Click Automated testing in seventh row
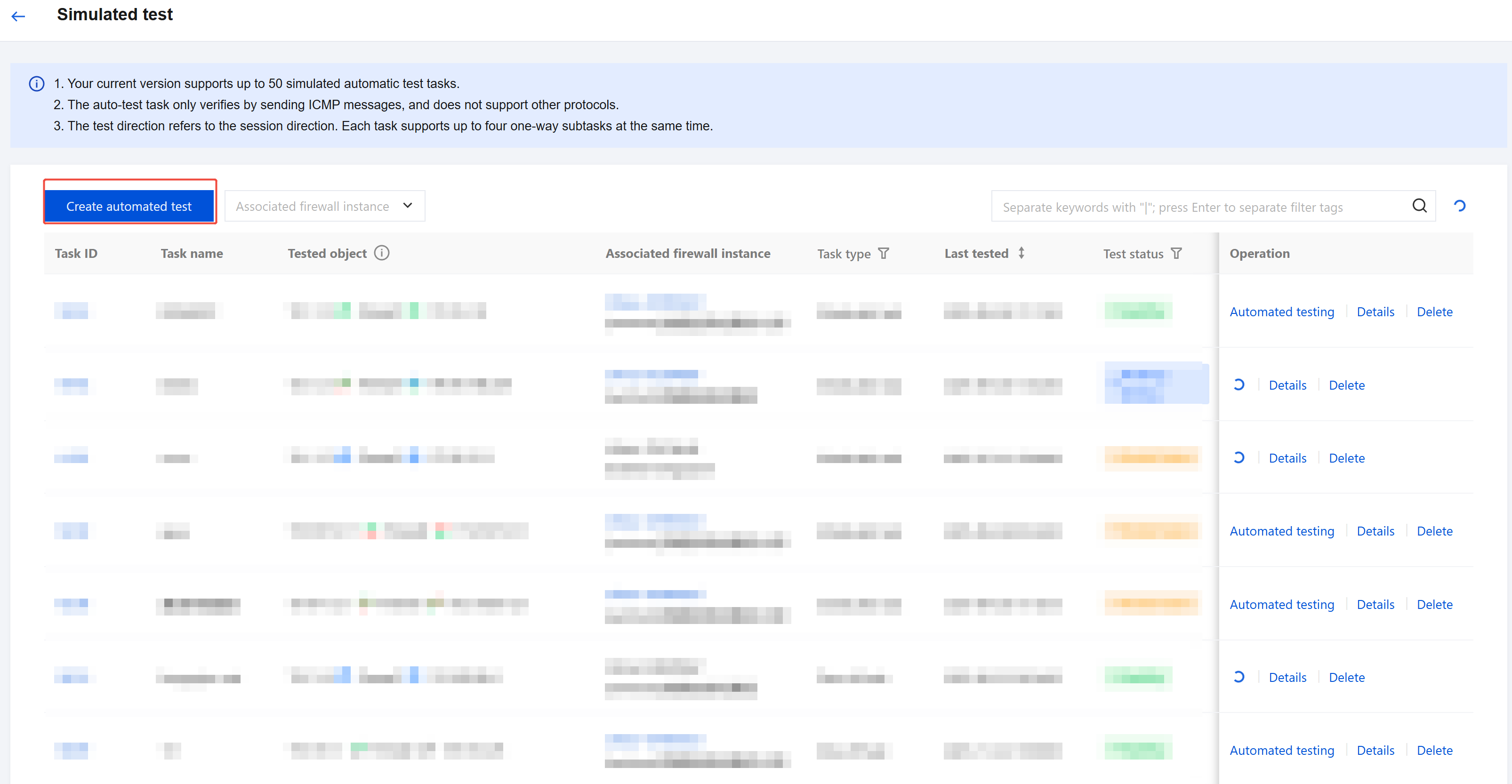 [x=1282, y=751]
